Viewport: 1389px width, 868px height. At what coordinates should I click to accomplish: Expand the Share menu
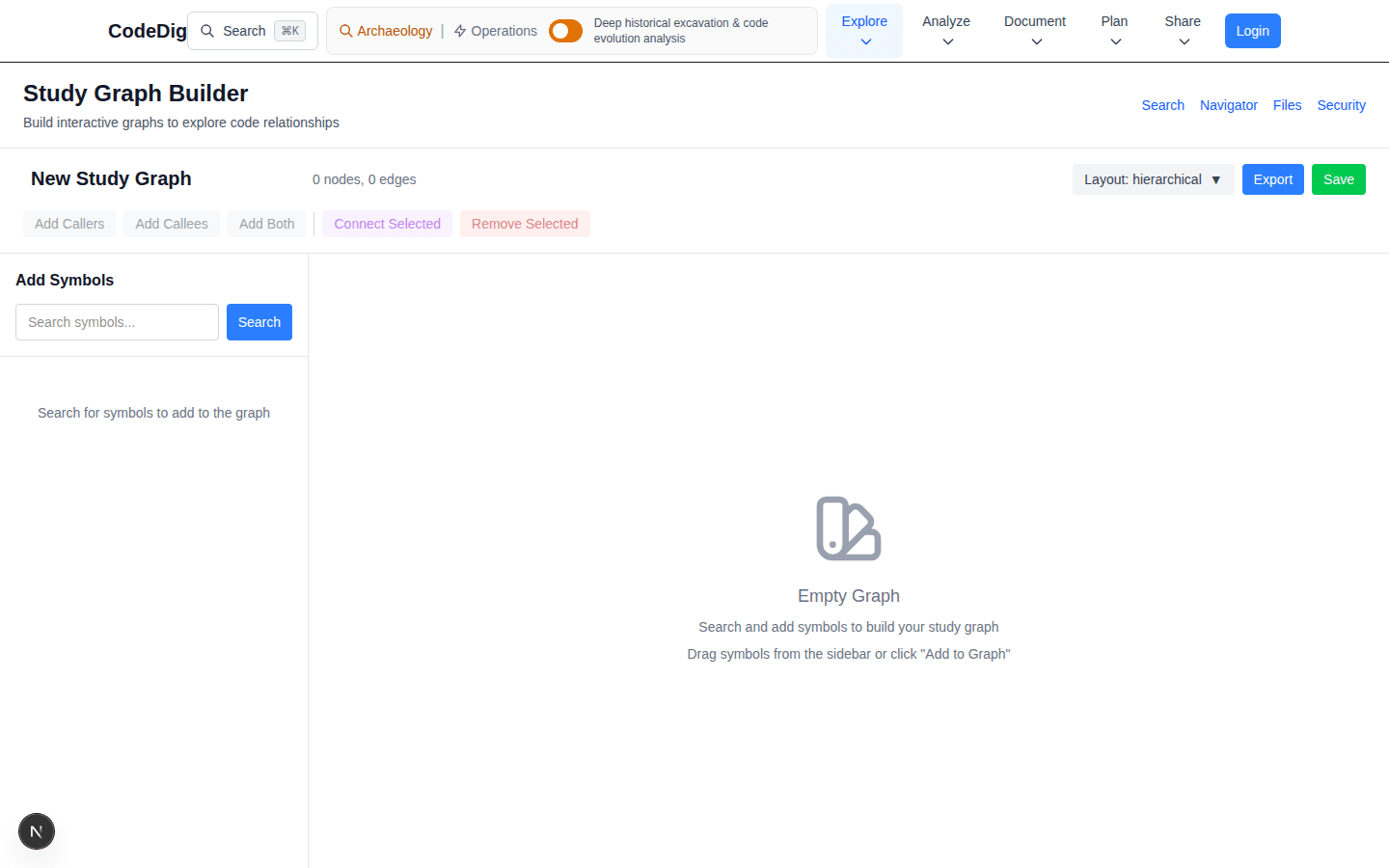click(x=1182, y=30)
